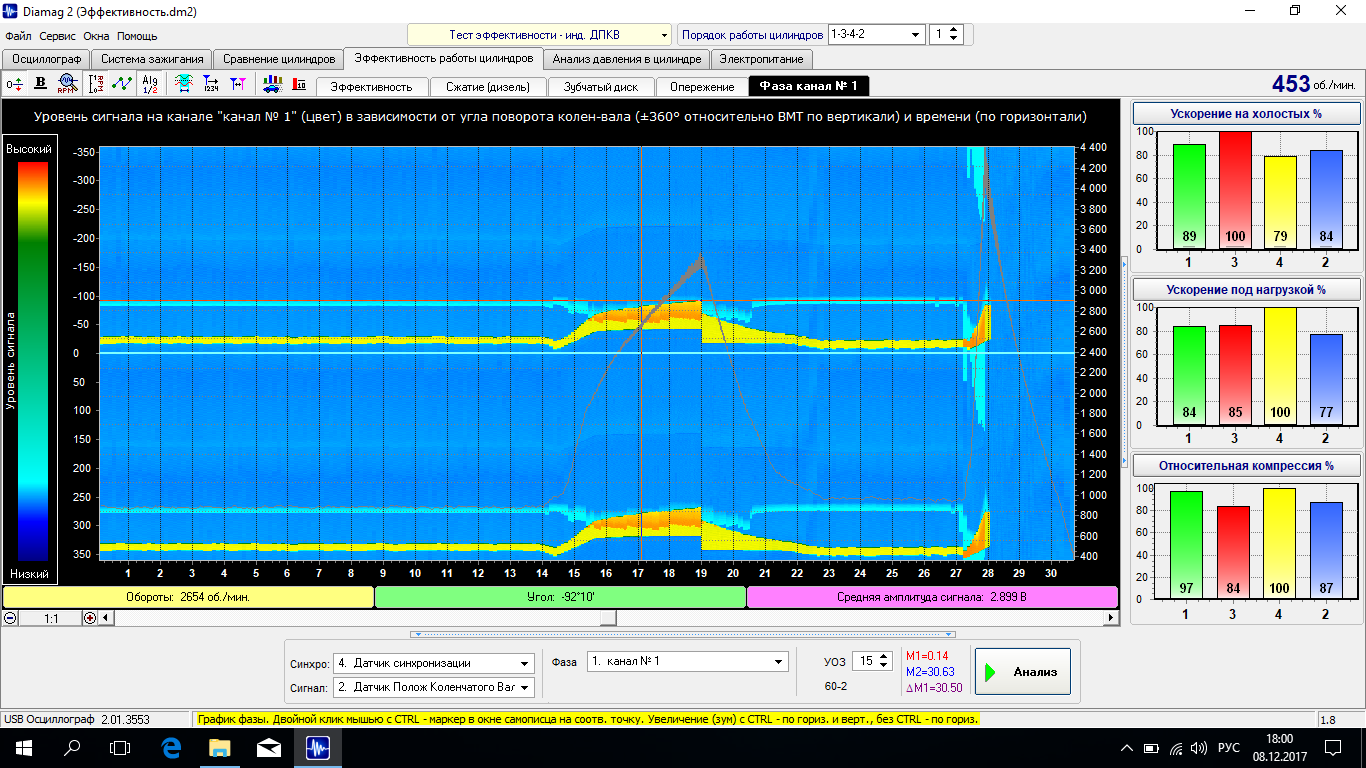Click the 'Ускорение на холостых %' header button
The image size is (1366, 768).
point(1246,114)
